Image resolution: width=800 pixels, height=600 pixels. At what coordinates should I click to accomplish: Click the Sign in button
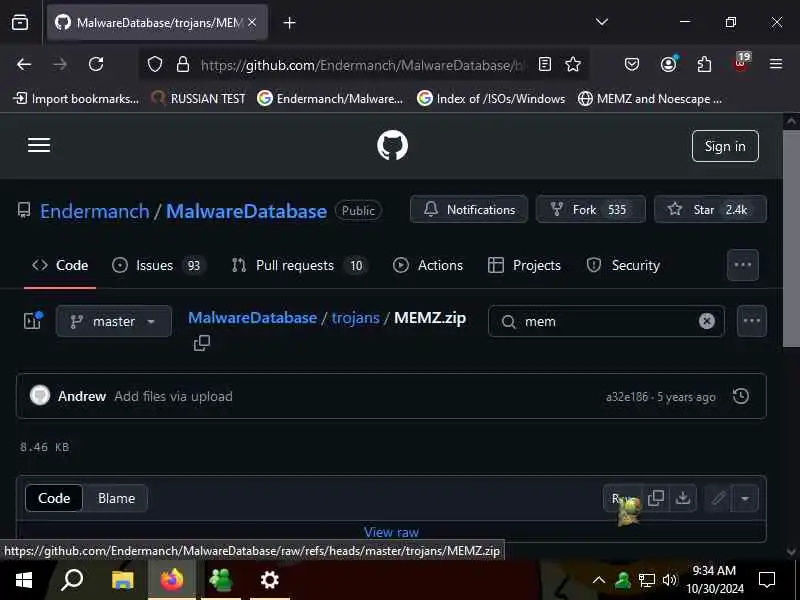(x=725, y=146)
